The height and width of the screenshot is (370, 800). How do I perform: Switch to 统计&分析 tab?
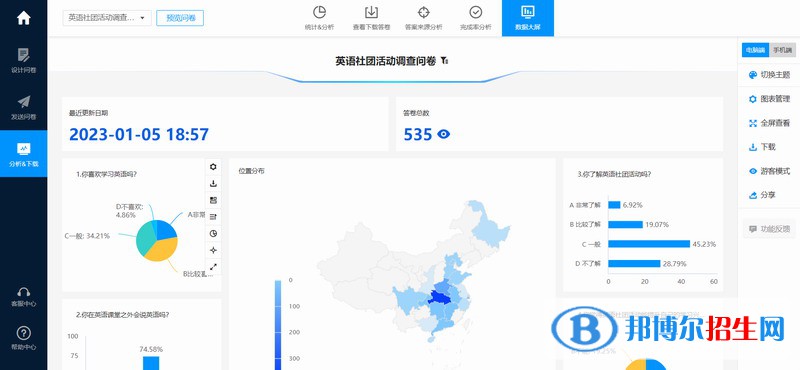(x=319, y=18)
